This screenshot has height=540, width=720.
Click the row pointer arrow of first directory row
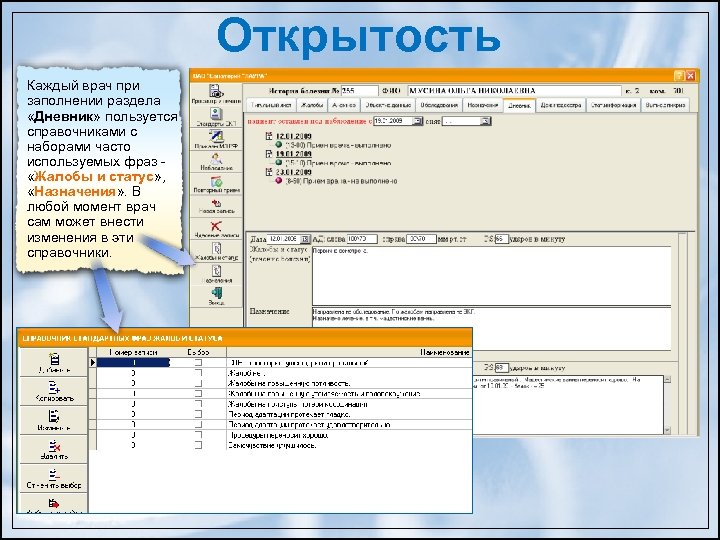(x=92, y=362)
